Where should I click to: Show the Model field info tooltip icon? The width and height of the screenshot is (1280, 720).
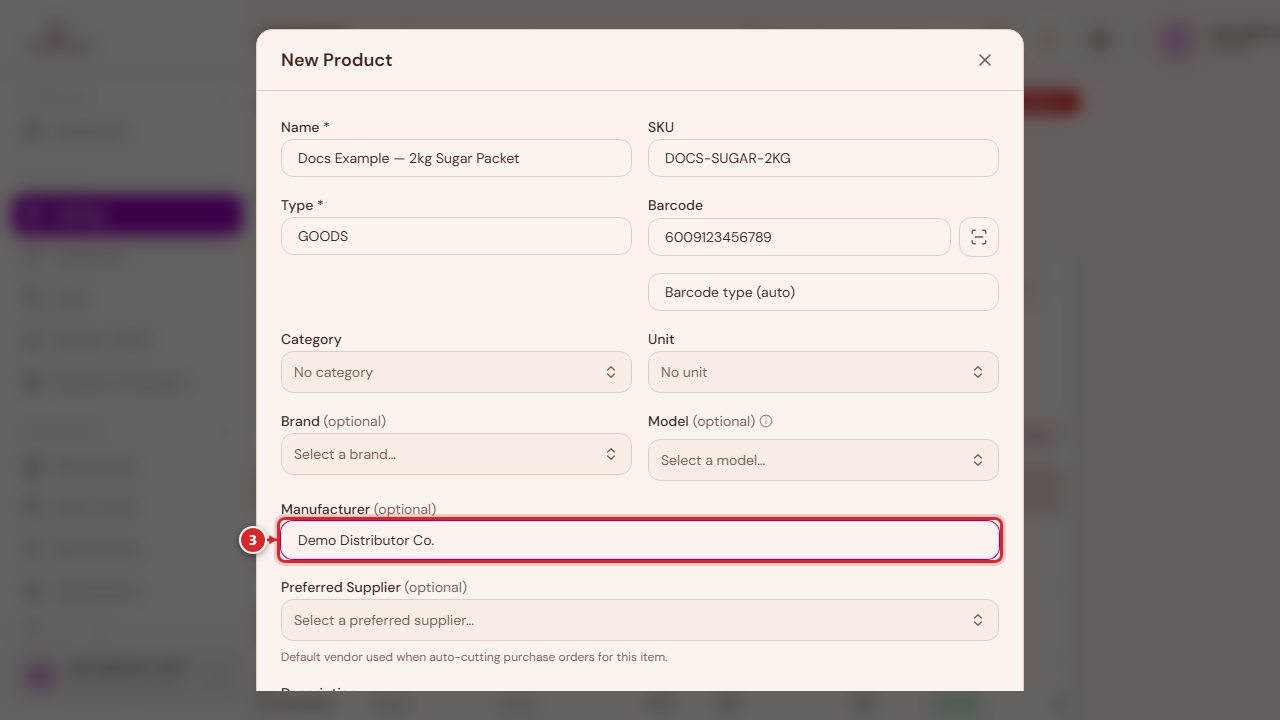pyautogui.click(x=766, y=421)
